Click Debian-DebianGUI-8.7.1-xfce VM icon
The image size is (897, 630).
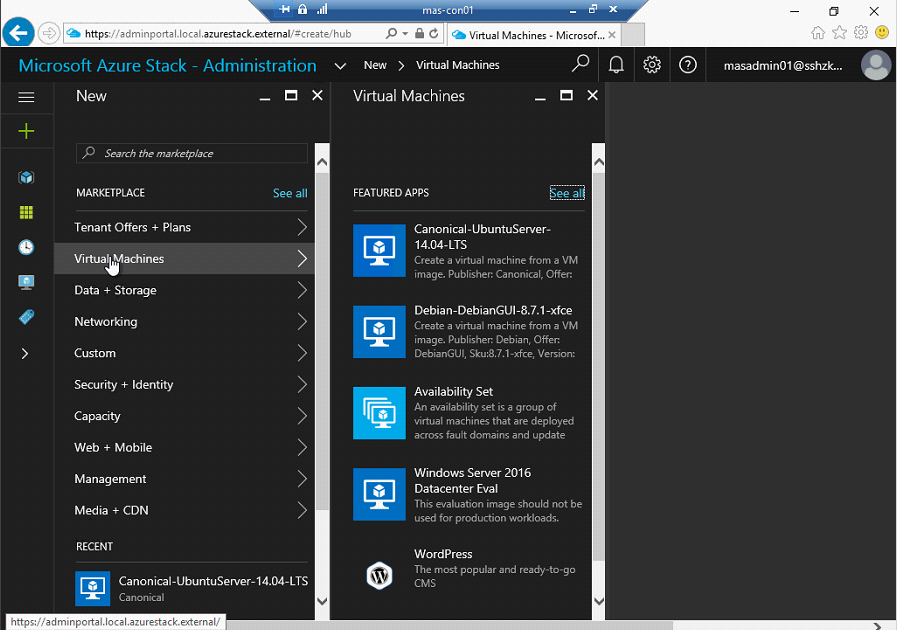[379, 332]
